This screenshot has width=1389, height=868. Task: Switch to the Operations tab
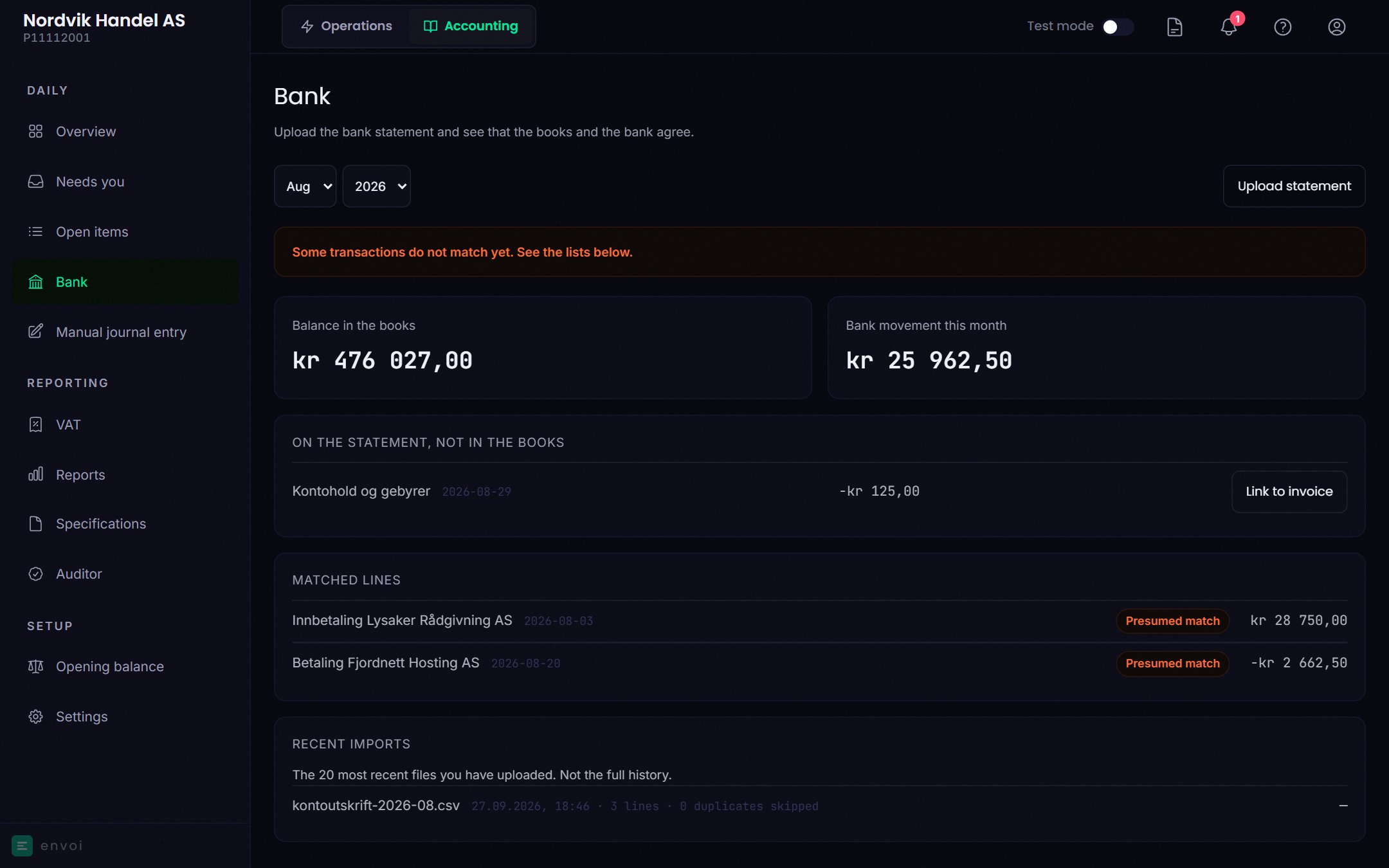pyautogui.click(x=347, y=26)
